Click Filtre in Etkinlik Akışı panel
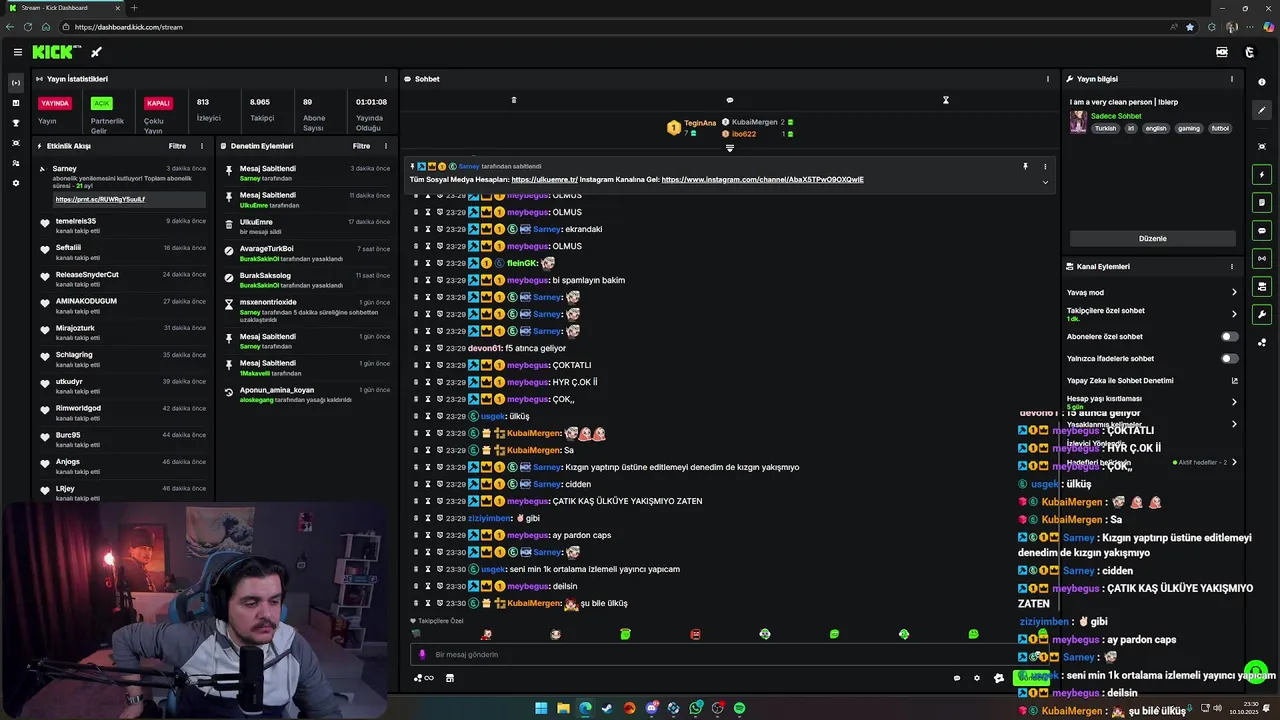 coord(177,146)
